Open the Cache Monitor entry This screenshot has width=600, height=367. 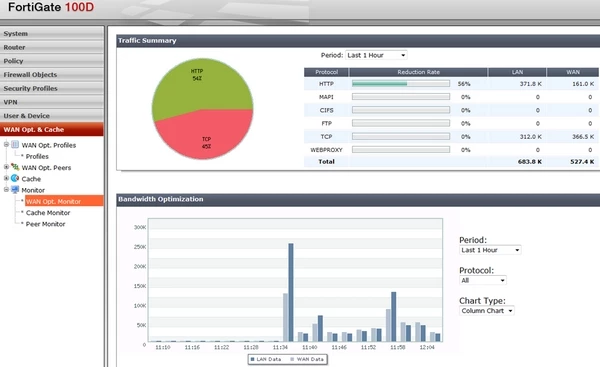tap(48, 212)
